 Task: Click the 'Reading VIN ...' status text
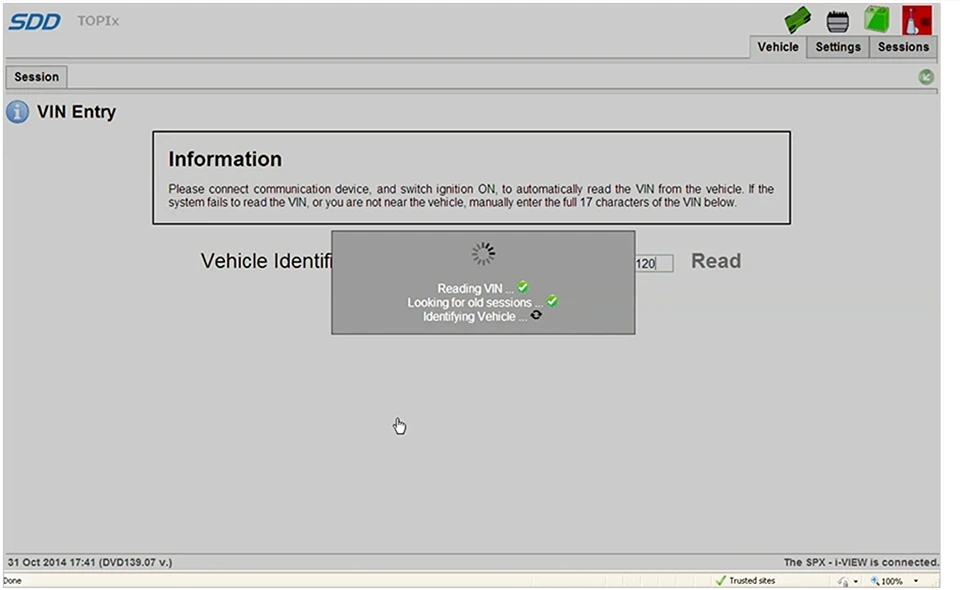(x=475, y=288)
